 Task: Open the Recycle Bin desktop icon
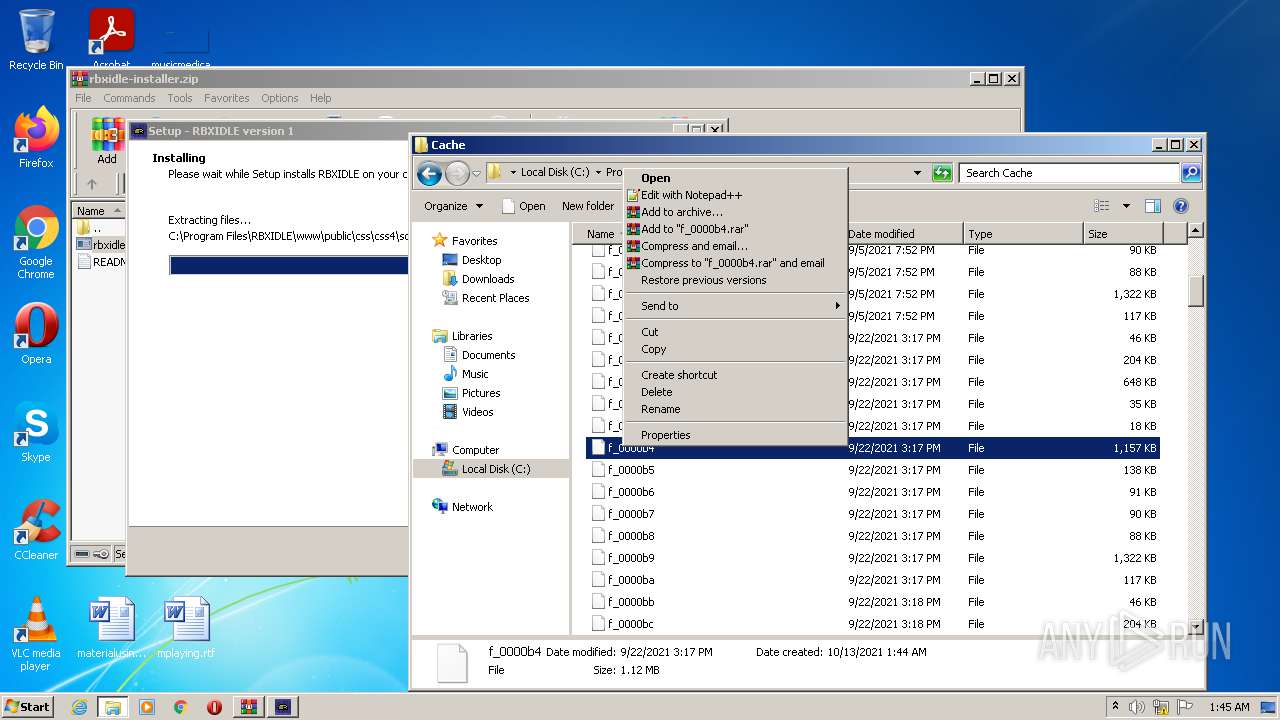[36, 40]
